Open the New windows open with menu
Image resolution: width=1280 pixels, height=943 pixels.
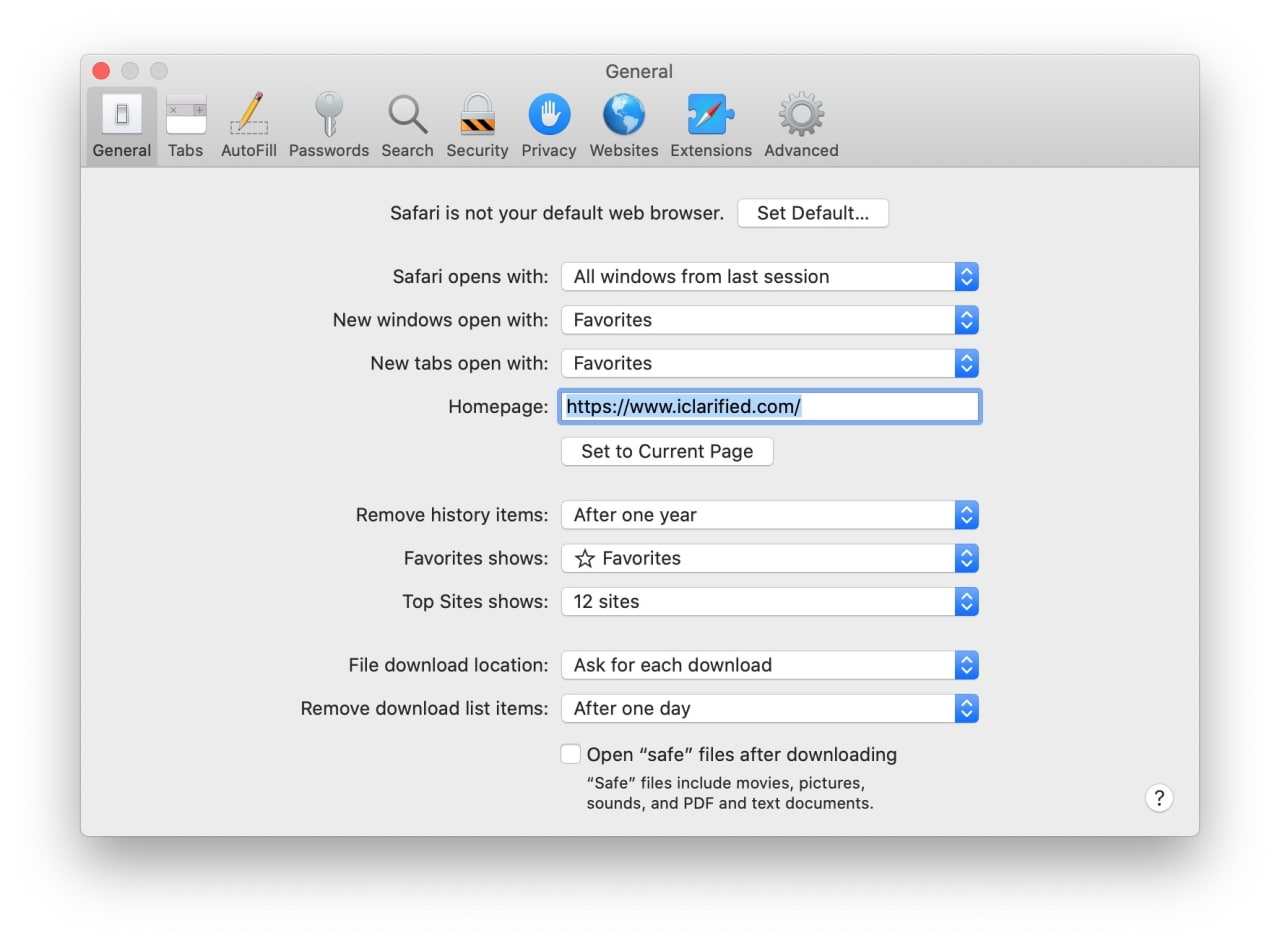(x=769, y=320)
